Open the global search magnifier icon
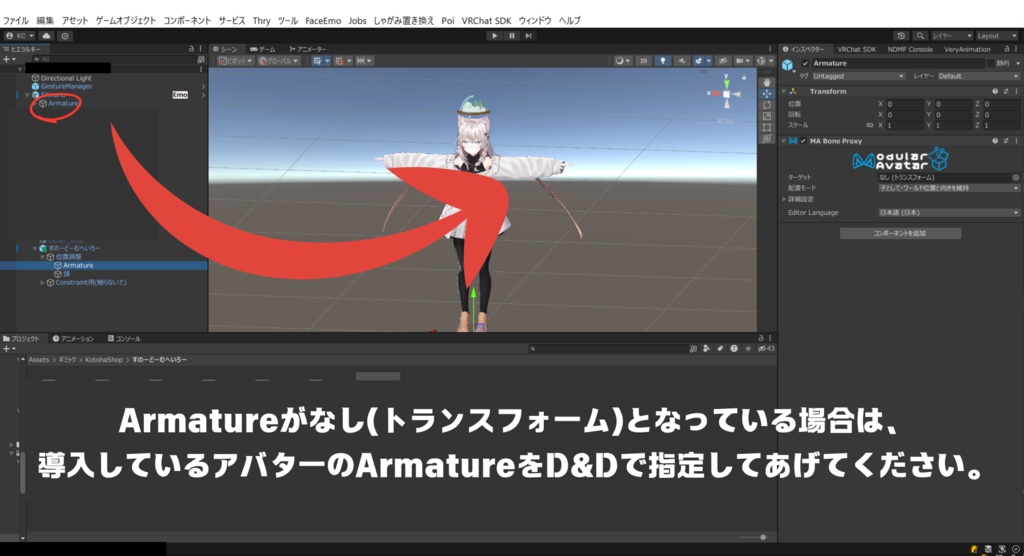Viewport: 1024px width, 556px height. (920, 36)
